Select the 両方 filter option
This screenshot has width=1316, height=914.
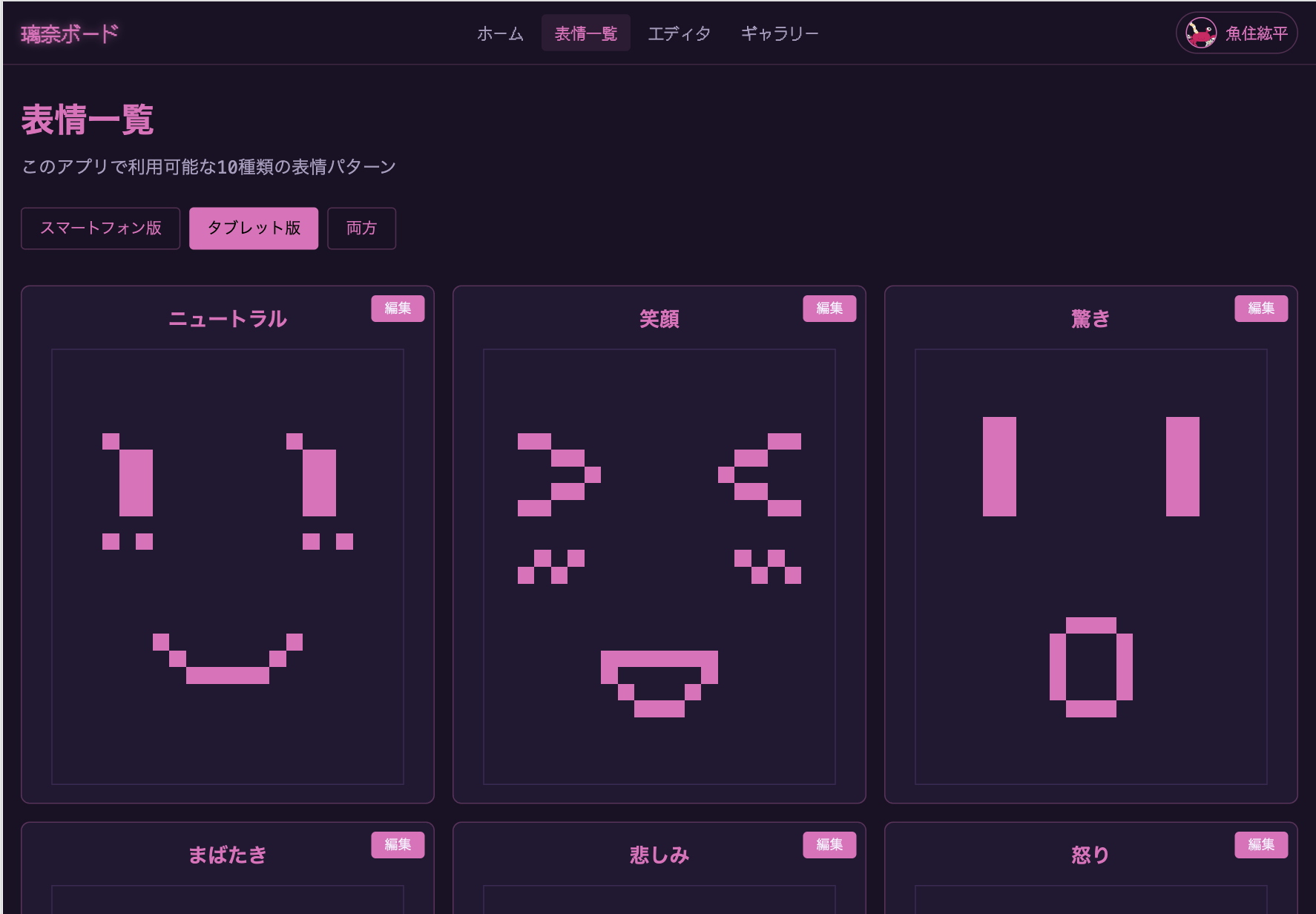(361, 228)
